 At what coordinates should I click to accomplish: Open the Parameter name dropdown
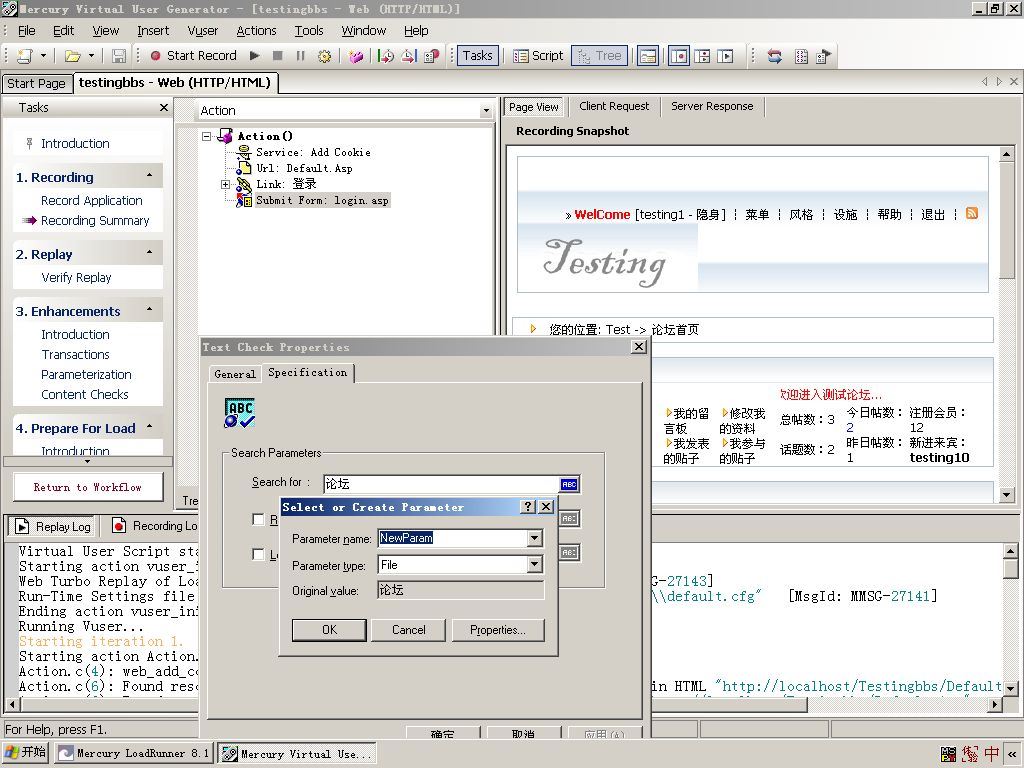[535, 538]
